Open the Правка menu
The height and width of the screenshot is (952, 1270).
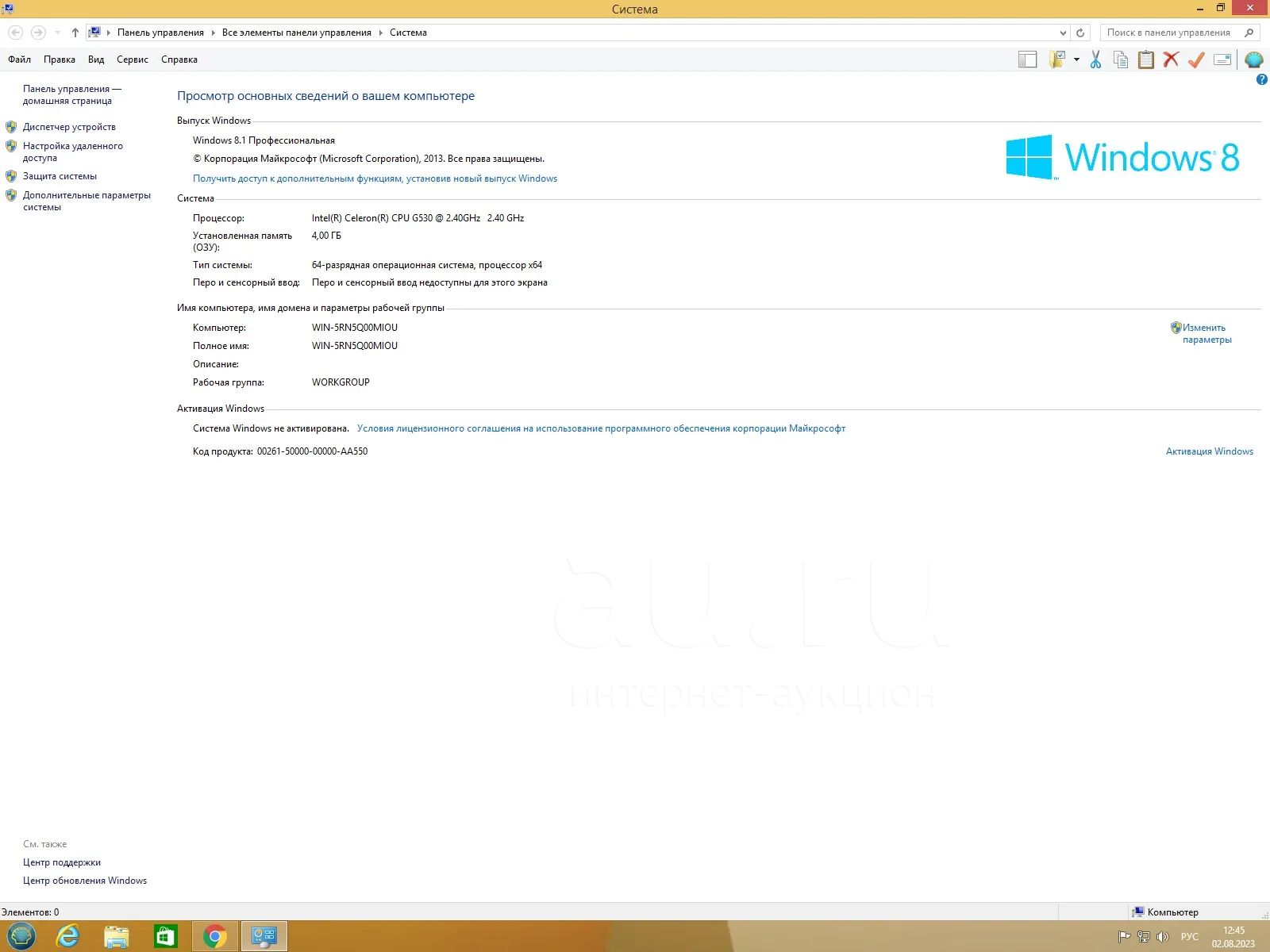pos(60,59)
